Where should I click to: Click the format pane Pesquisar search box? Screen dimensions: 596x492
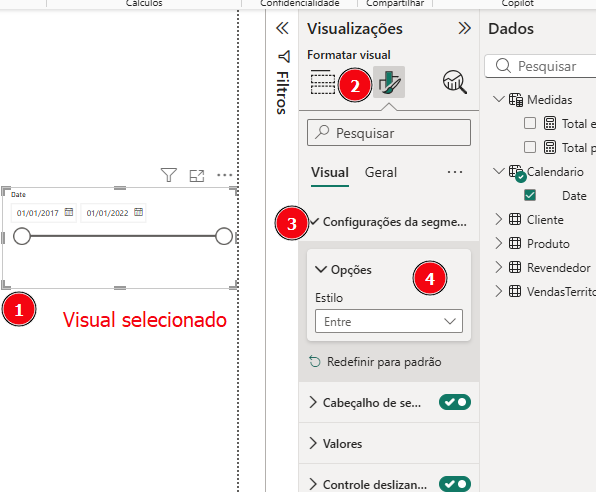coord(388,132)
